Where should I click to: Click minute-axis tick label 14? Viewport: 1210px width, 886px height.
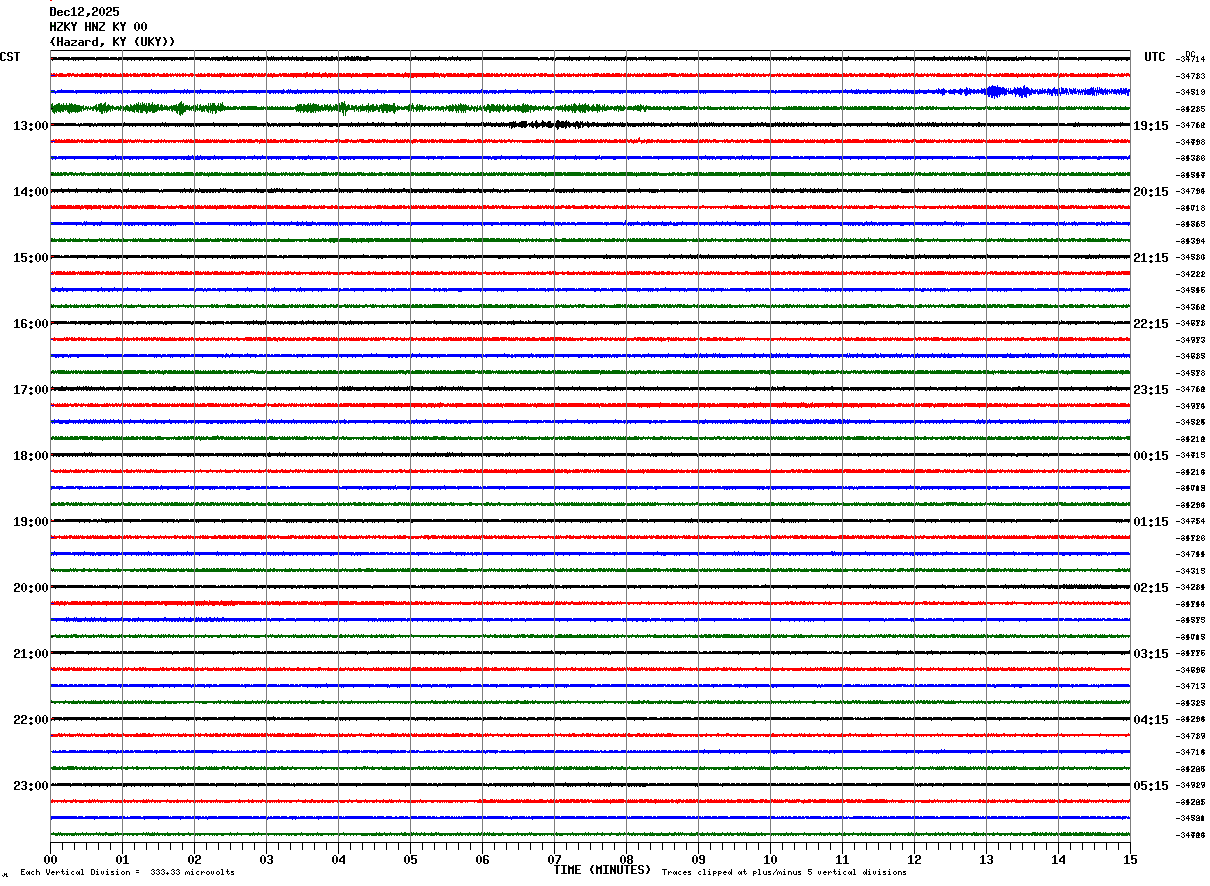pos(1058,859)
